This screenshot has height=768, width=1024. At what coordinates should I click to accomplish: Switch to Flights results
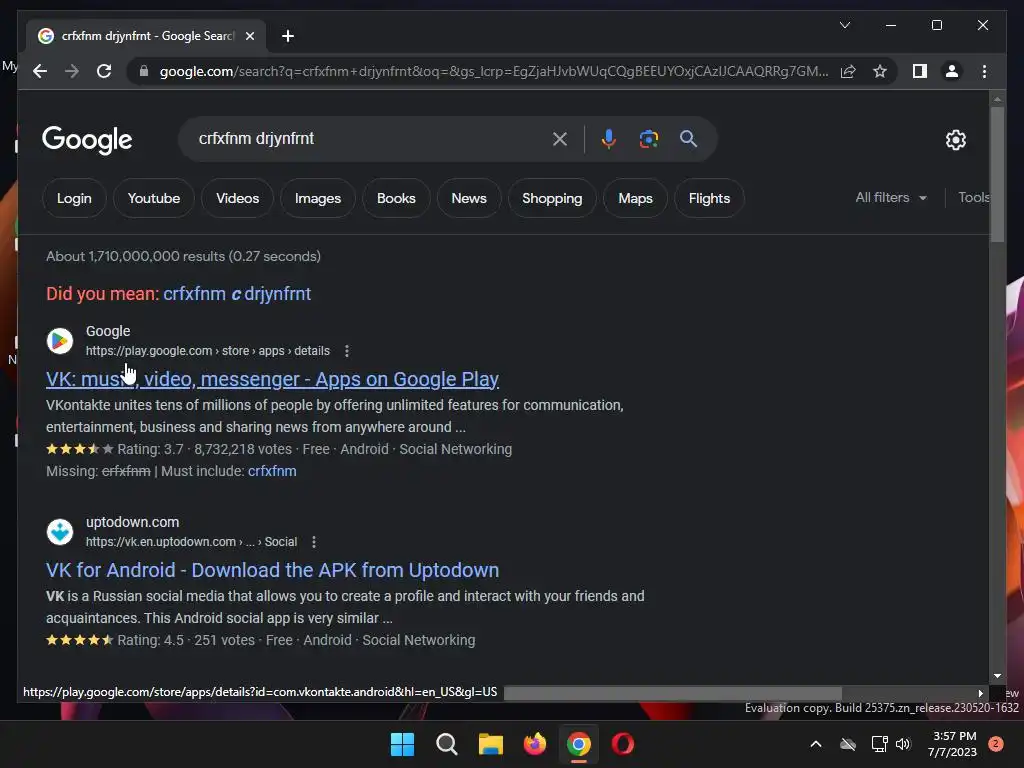[x=709, y=198]
